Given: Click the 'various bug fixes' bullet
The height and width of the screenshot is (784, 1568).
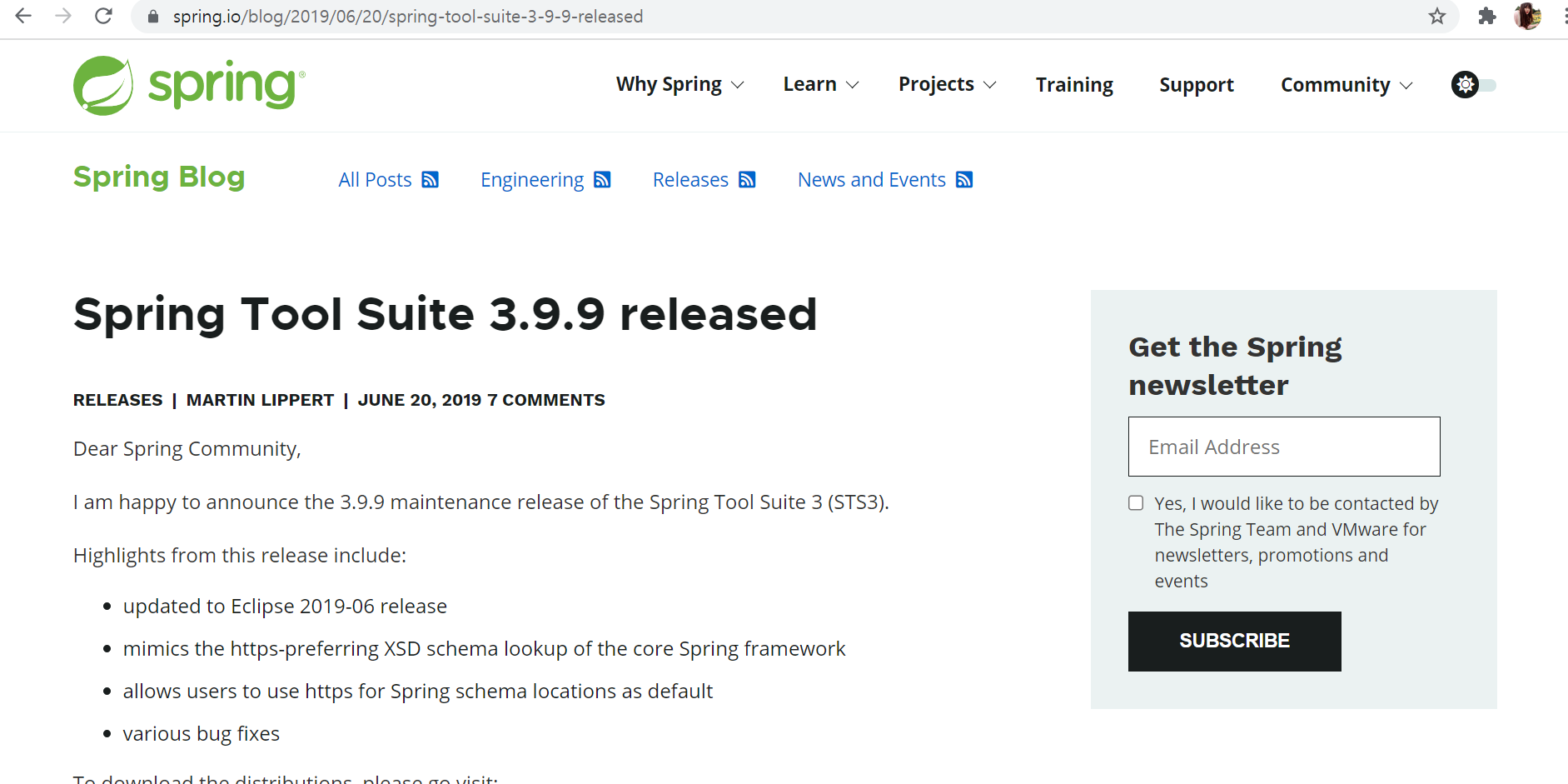Looking at the screenshot, I should 202,734.
